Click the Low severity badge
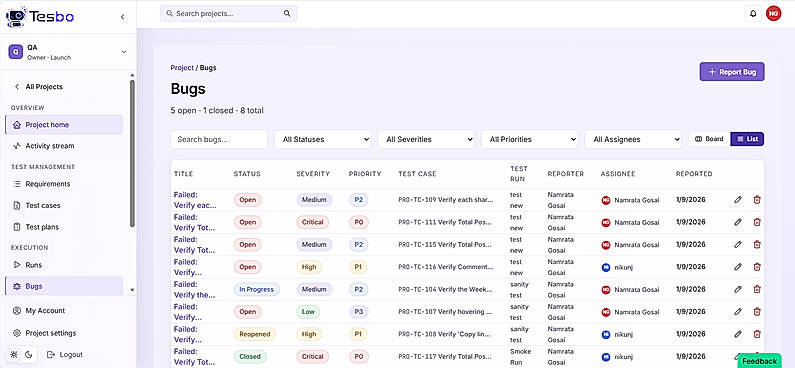 point(308,312)
